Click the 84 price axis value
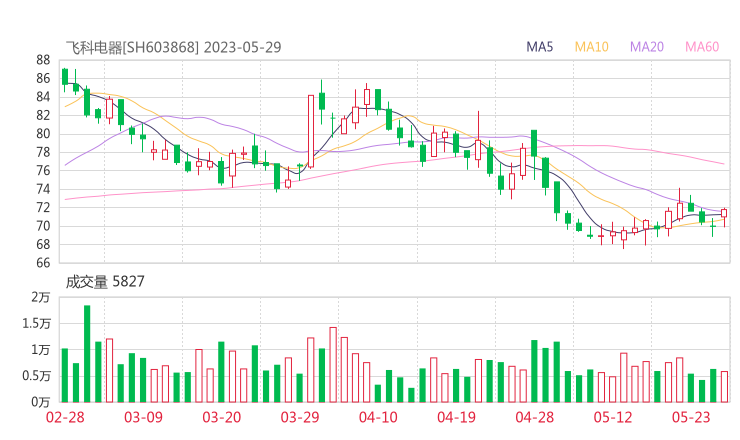The image size is (740, 440). [43, 97]
